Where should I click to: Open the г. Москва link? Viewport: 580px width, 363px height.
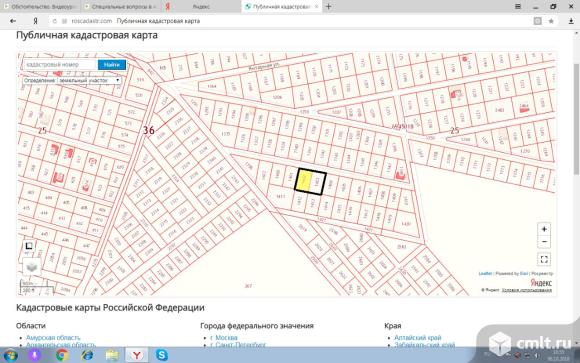(x=224, y=337)
